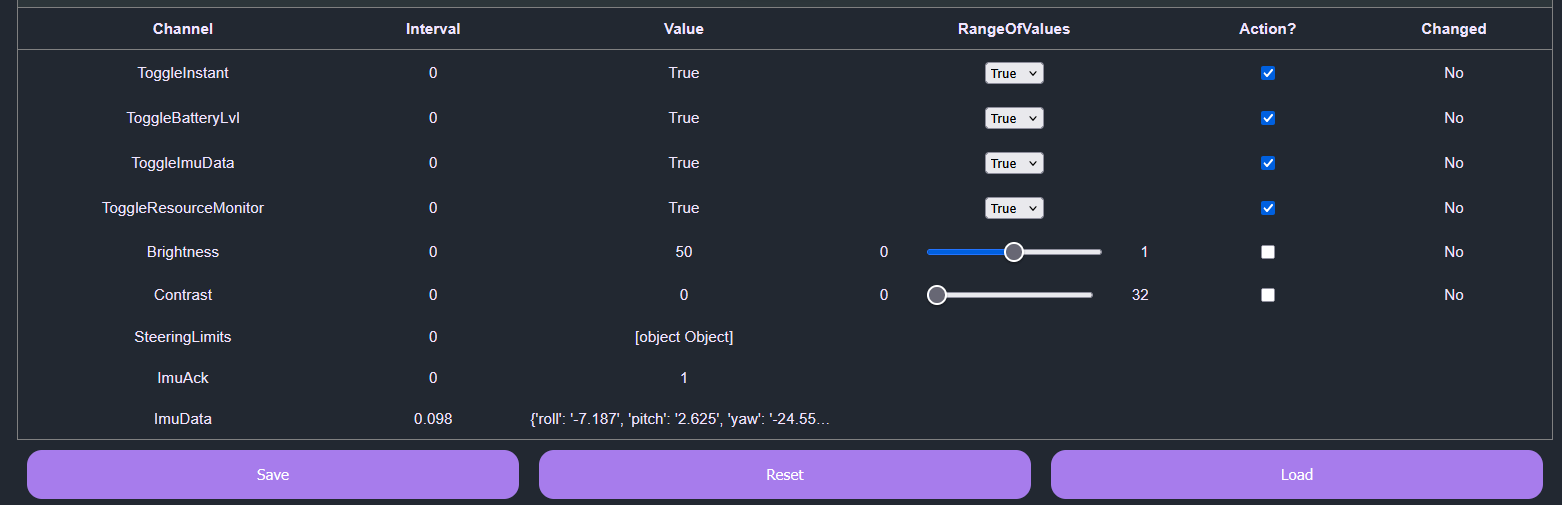Select the ImuData roll/pitch/yaw value text
Screen dimensions: 1562x505
pyautogui.click(x=680, y=419)
